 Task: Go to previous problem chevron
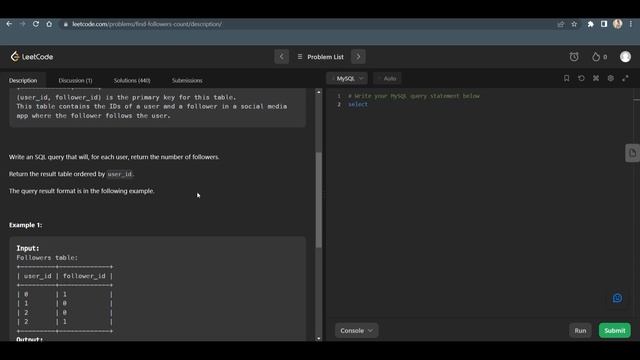click(282, 57)
